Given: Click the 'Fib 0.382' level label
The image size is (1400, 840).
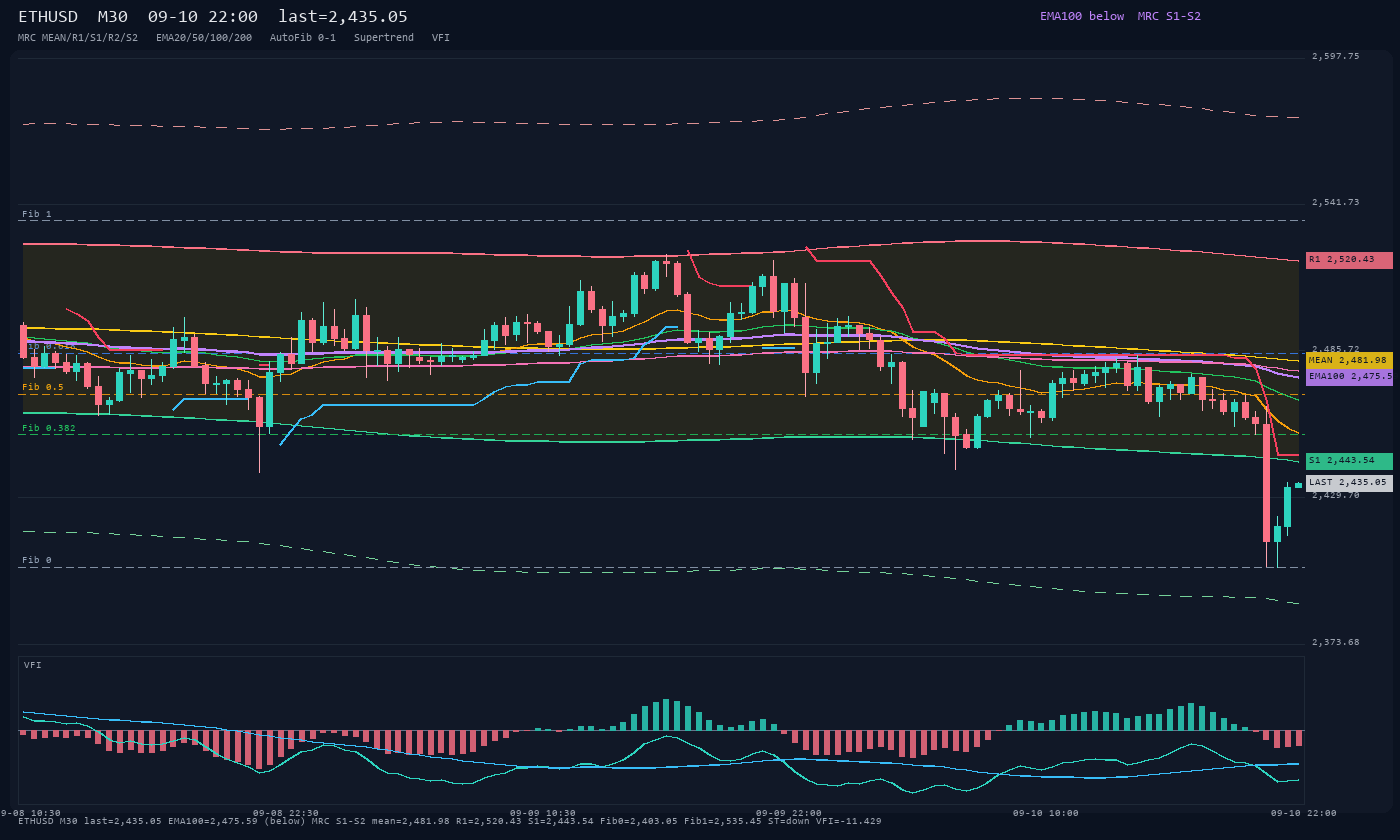Looking at the screenshot, I should (x=49, y=428).
